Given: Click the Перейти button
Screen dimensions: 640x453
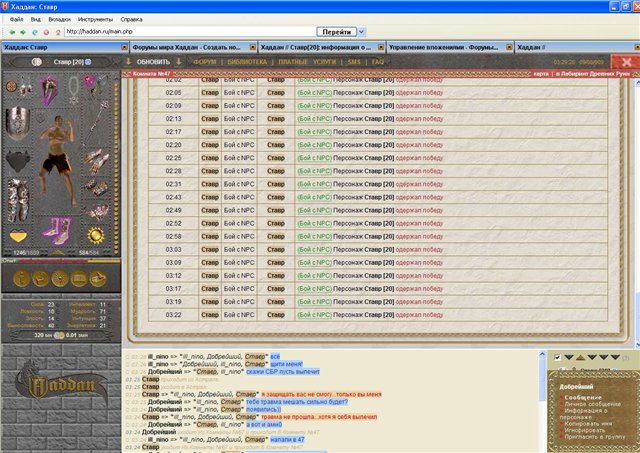Looking at the screenshot, I should tap(337, 32).
